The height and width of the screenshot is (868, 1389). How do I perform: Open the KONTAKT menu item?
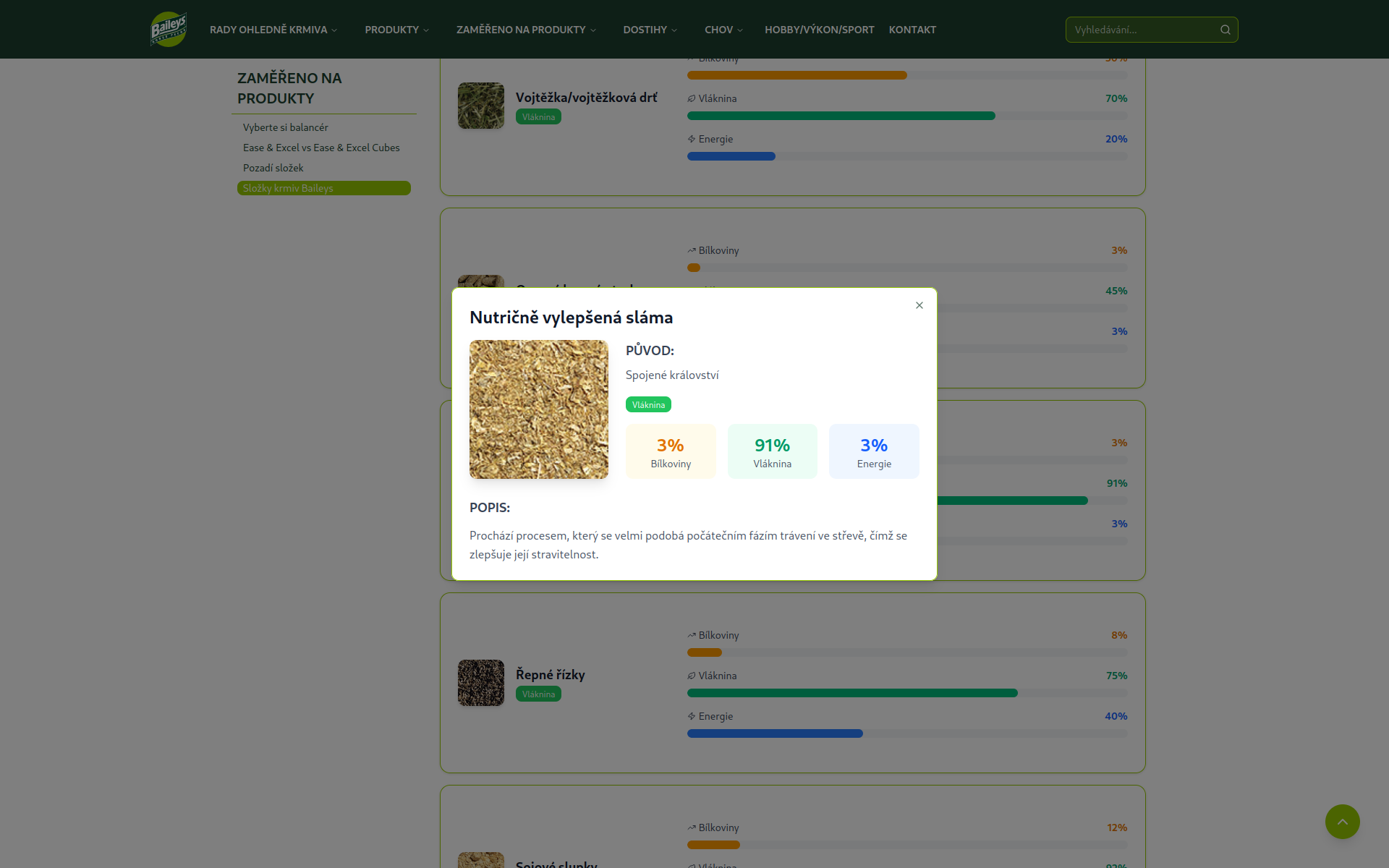(x=912, y=30)
